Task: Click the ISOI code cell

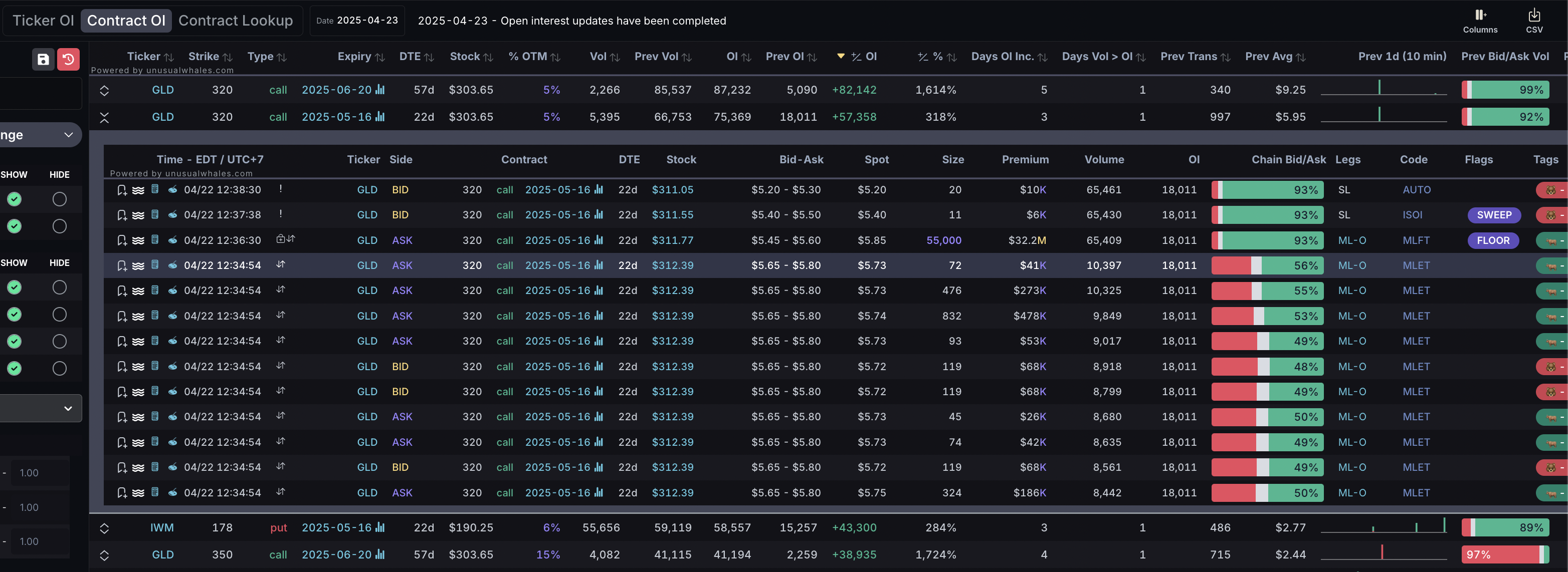Action: [x=1412, y=215]
